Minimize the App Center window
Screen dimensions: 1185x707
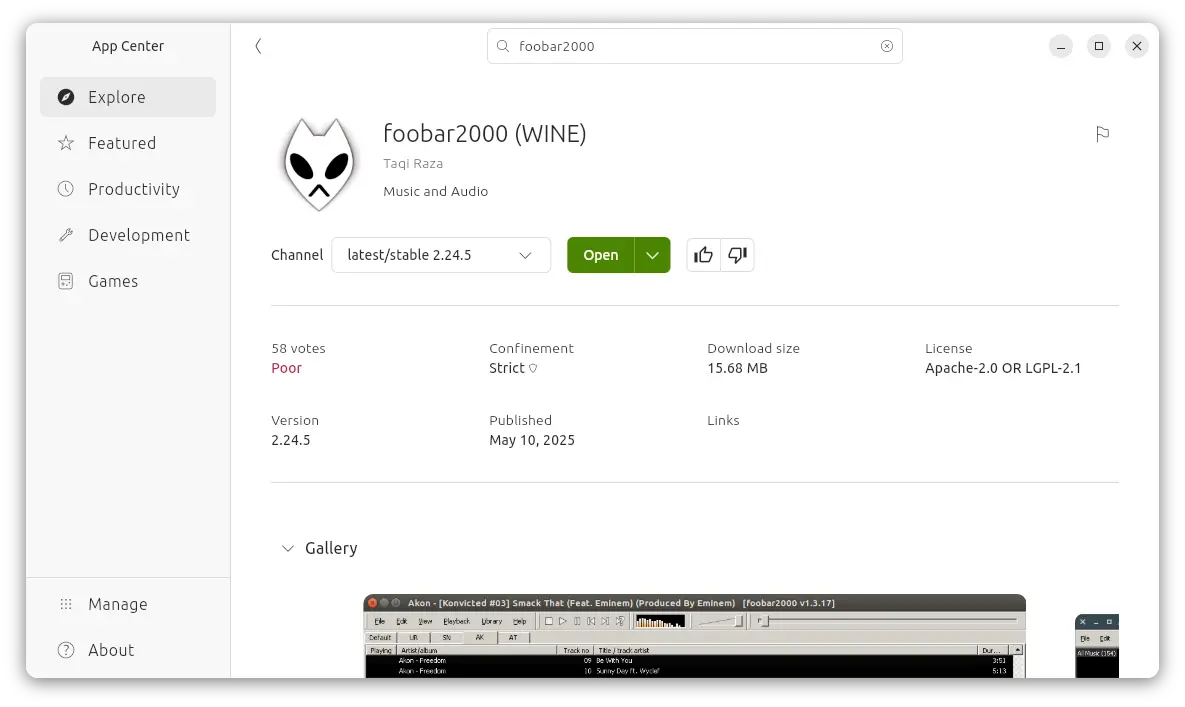(1061, 46)
